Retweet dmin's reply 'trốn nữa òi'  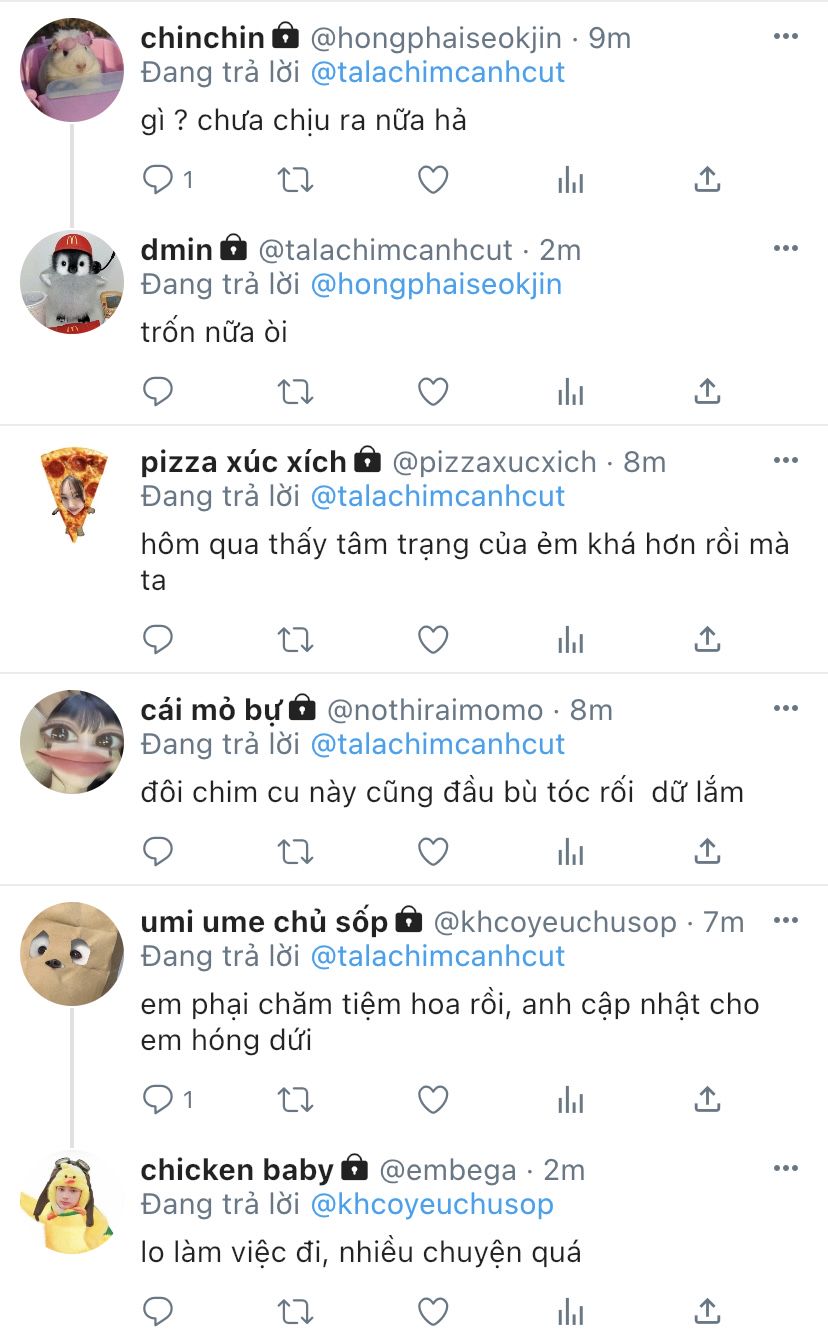(295, 392)
